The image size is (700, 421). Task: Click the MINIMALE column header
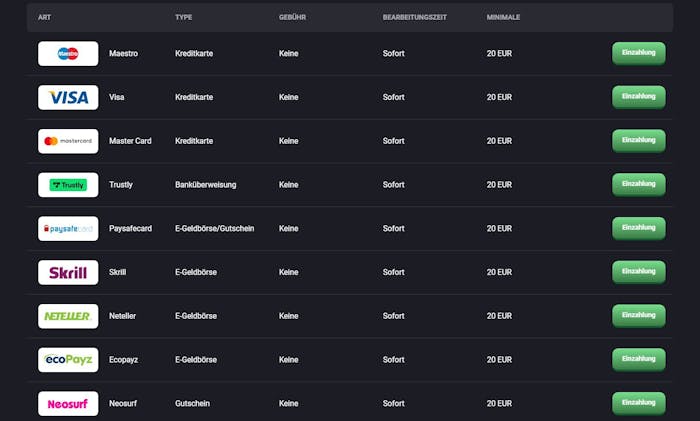coord(503,17)
